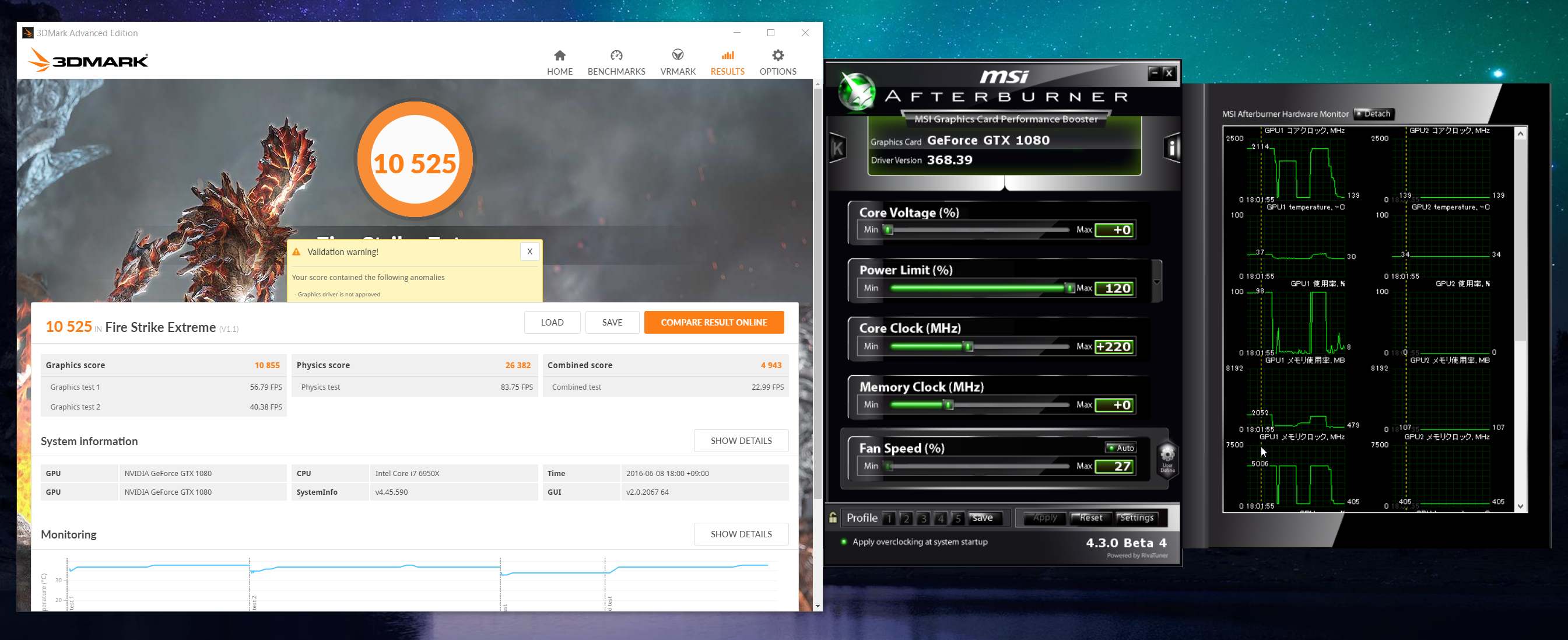
Task: Click Afterburner left K kombustor button
Action: coord(837,148)
